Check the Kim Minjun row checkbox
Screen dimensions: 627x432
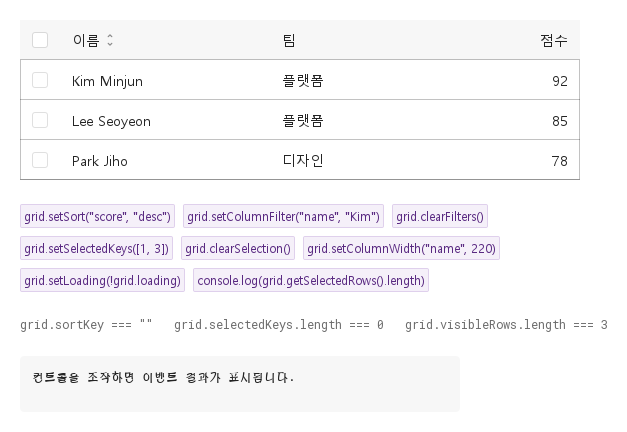[x=40, y=80]
